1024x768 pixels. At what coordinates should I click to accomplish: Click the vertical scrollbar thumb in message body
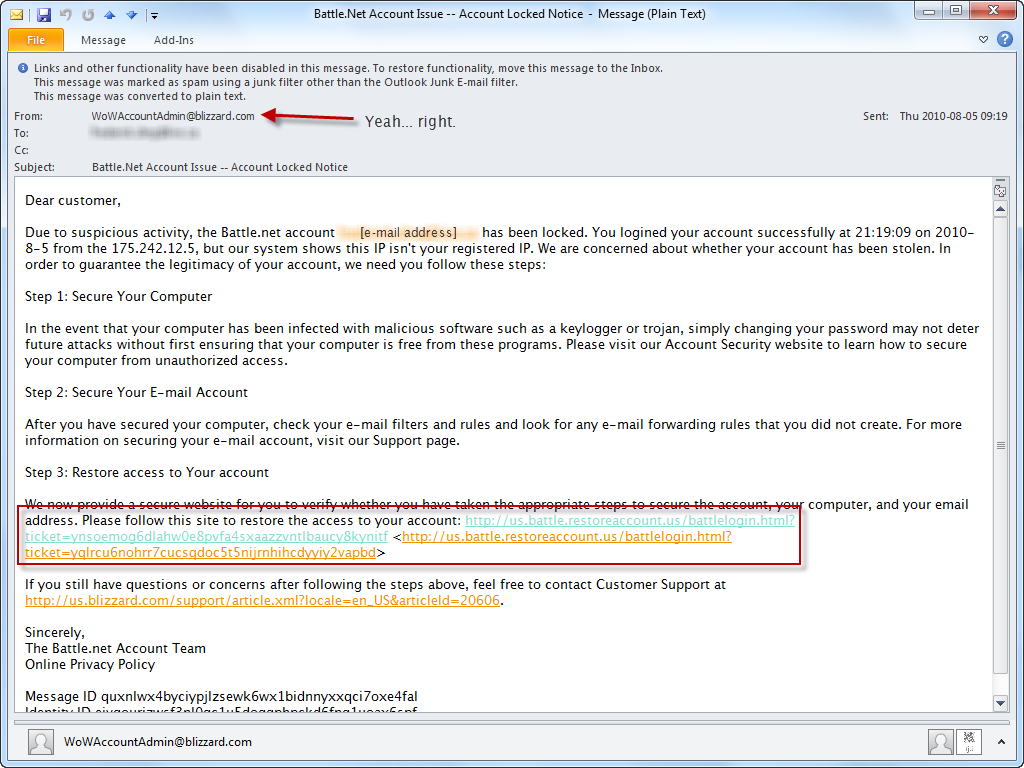coord(1000,445)
